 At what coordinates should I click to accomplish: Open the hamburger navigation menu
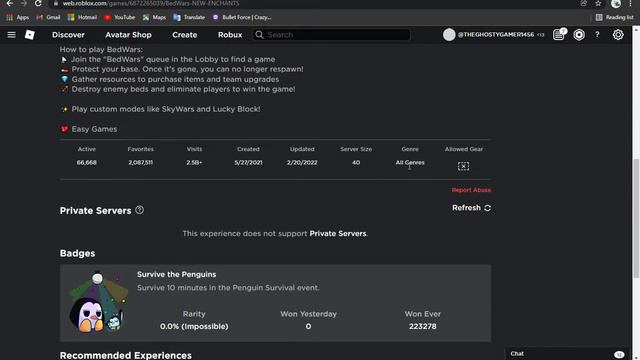11,35
